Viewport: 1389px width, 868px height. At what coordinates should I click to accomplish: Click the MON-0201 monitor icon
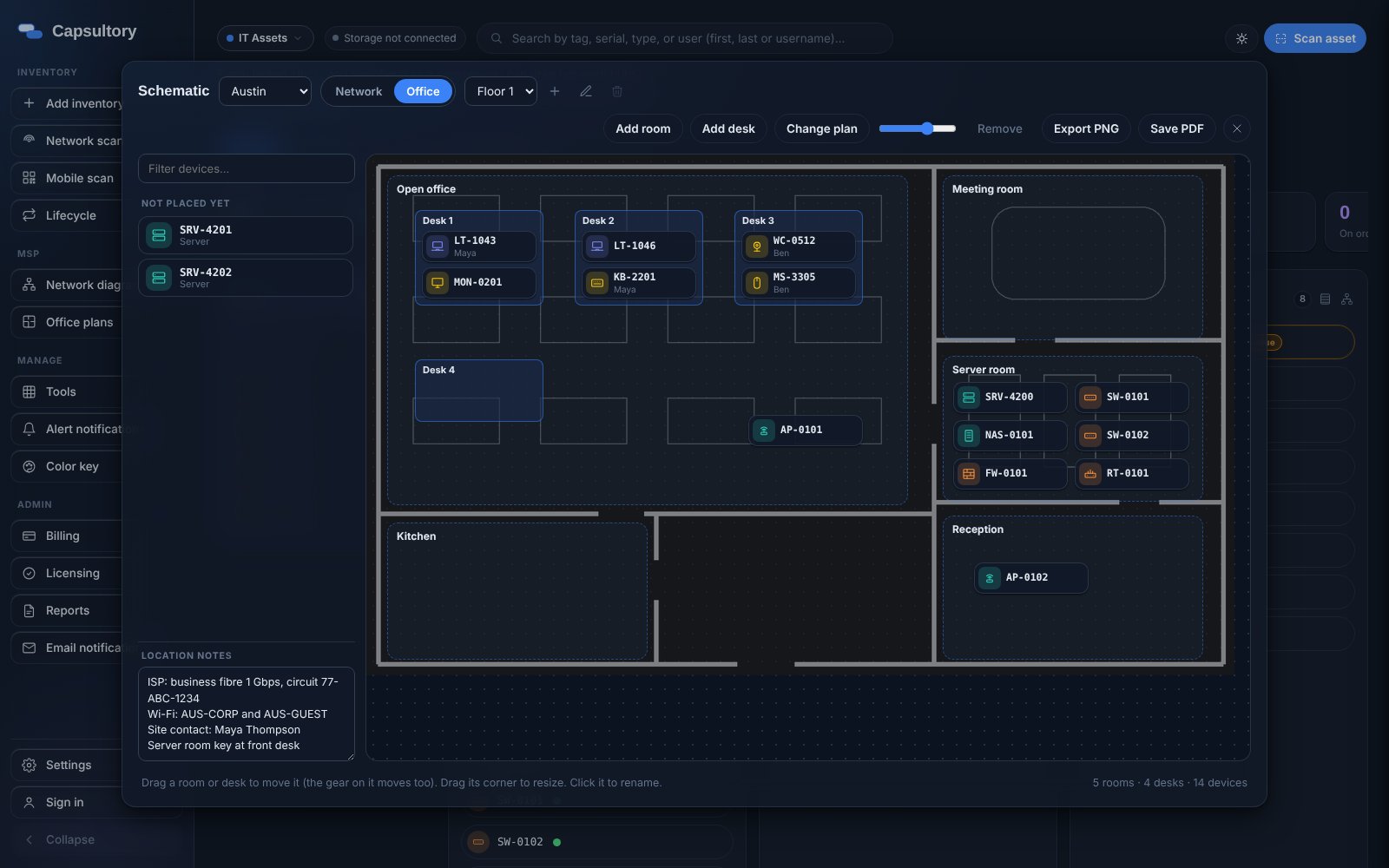(x=438, y=283)
